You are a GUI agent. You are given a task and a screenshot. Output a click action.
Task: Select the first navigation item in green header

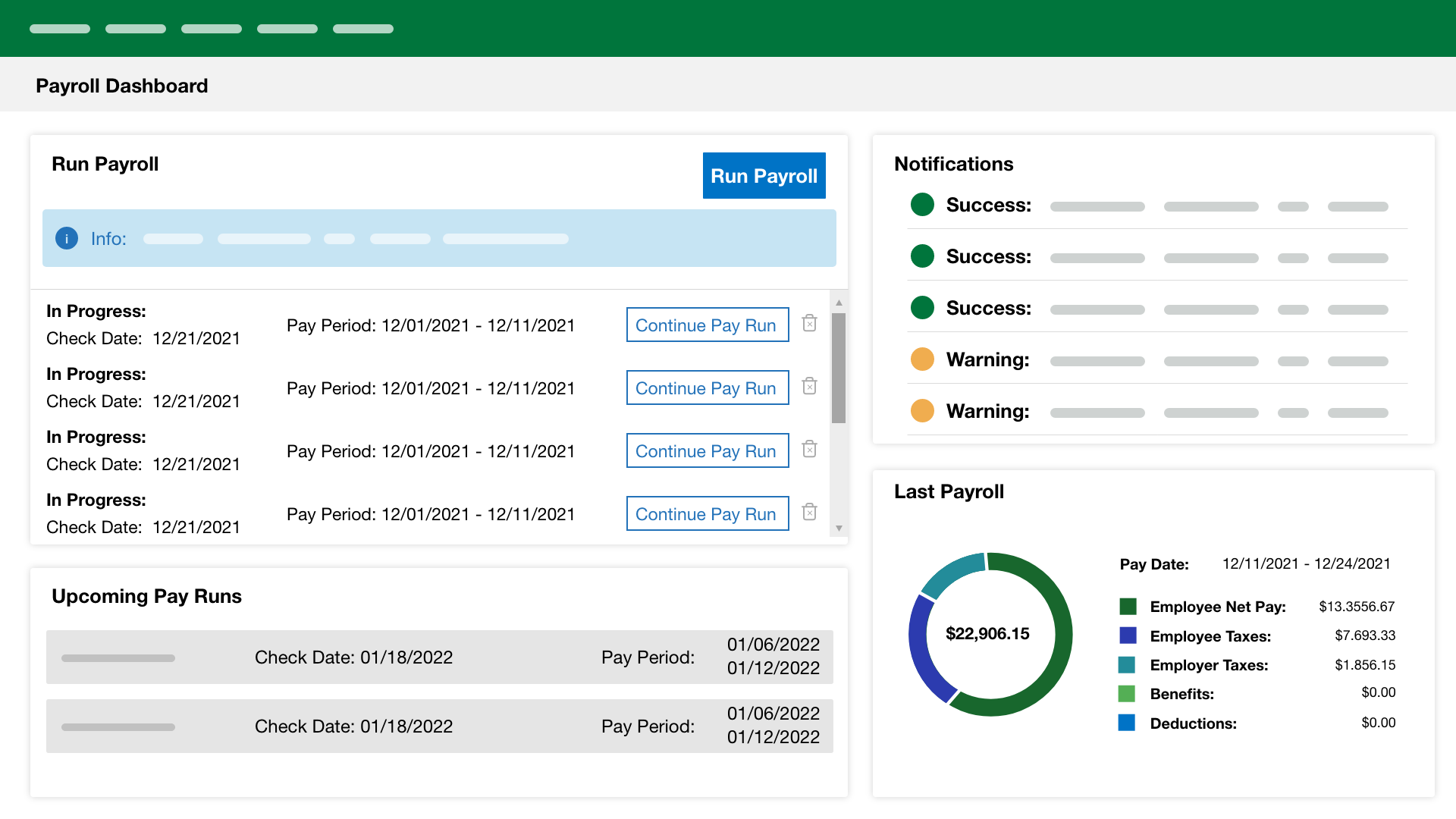(x=59, y=28)
